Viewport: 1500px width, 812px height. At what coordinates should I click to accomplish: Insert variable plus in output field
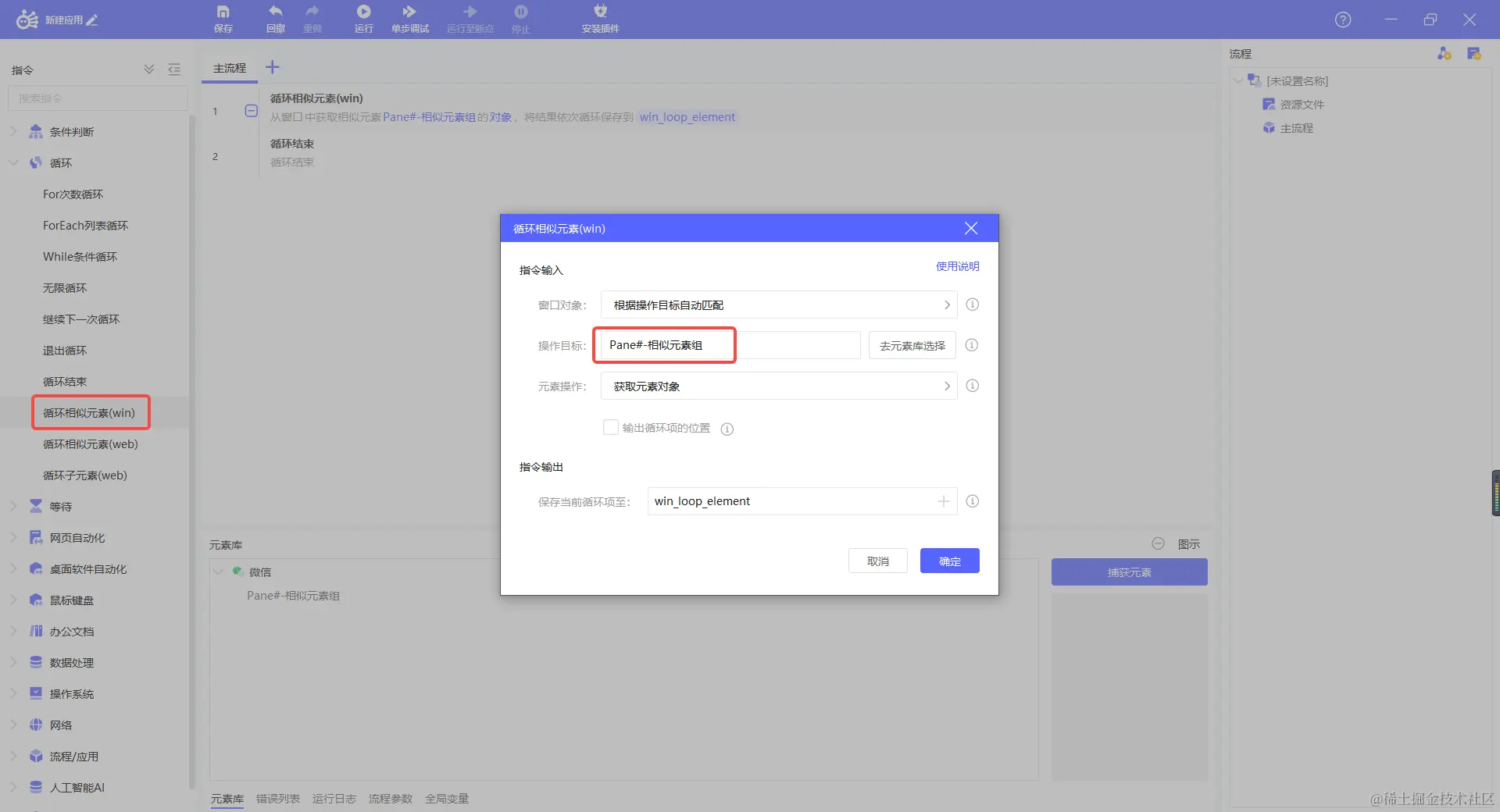[x=944, y=501]
